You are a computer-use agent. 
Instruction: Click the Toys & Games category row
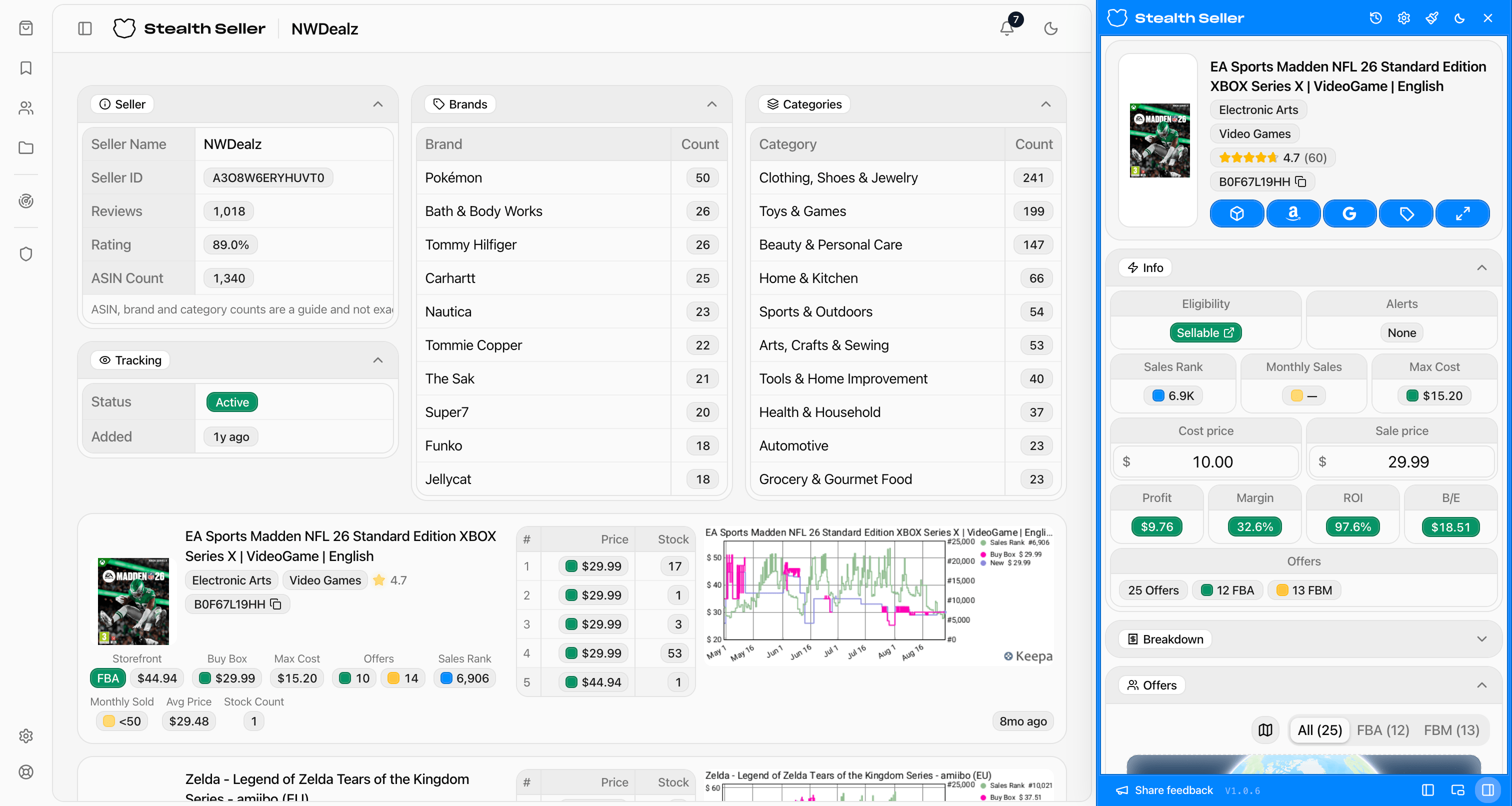click(905, 211)
